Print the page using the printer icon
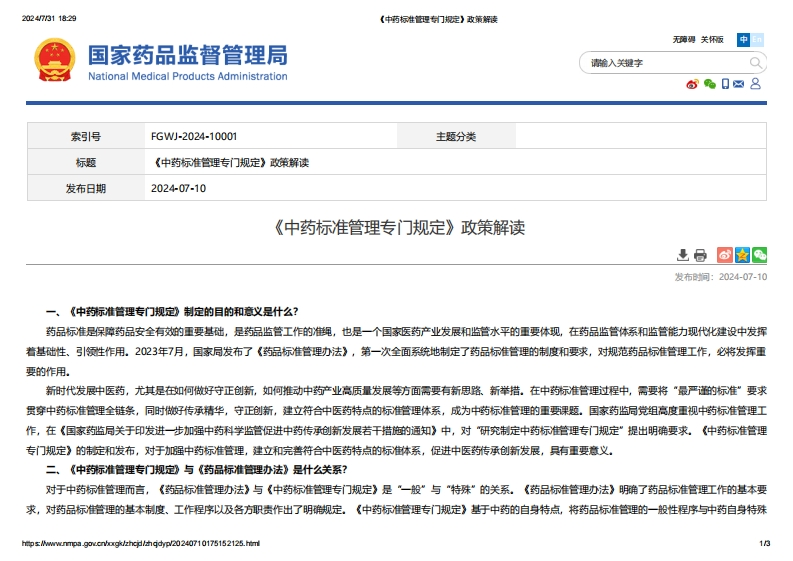 coord(700,255)
